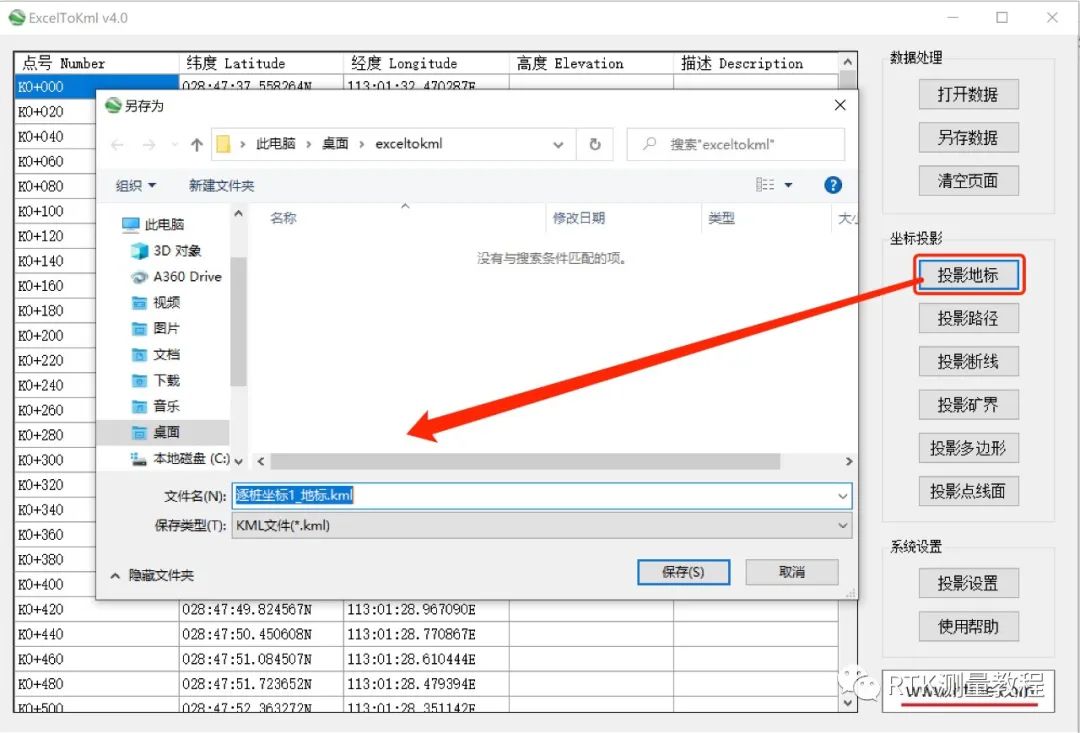This screenshot has width=1080, height=733.
Task: Click 此电脑 in the address path
Action: [x=276, y=144]
